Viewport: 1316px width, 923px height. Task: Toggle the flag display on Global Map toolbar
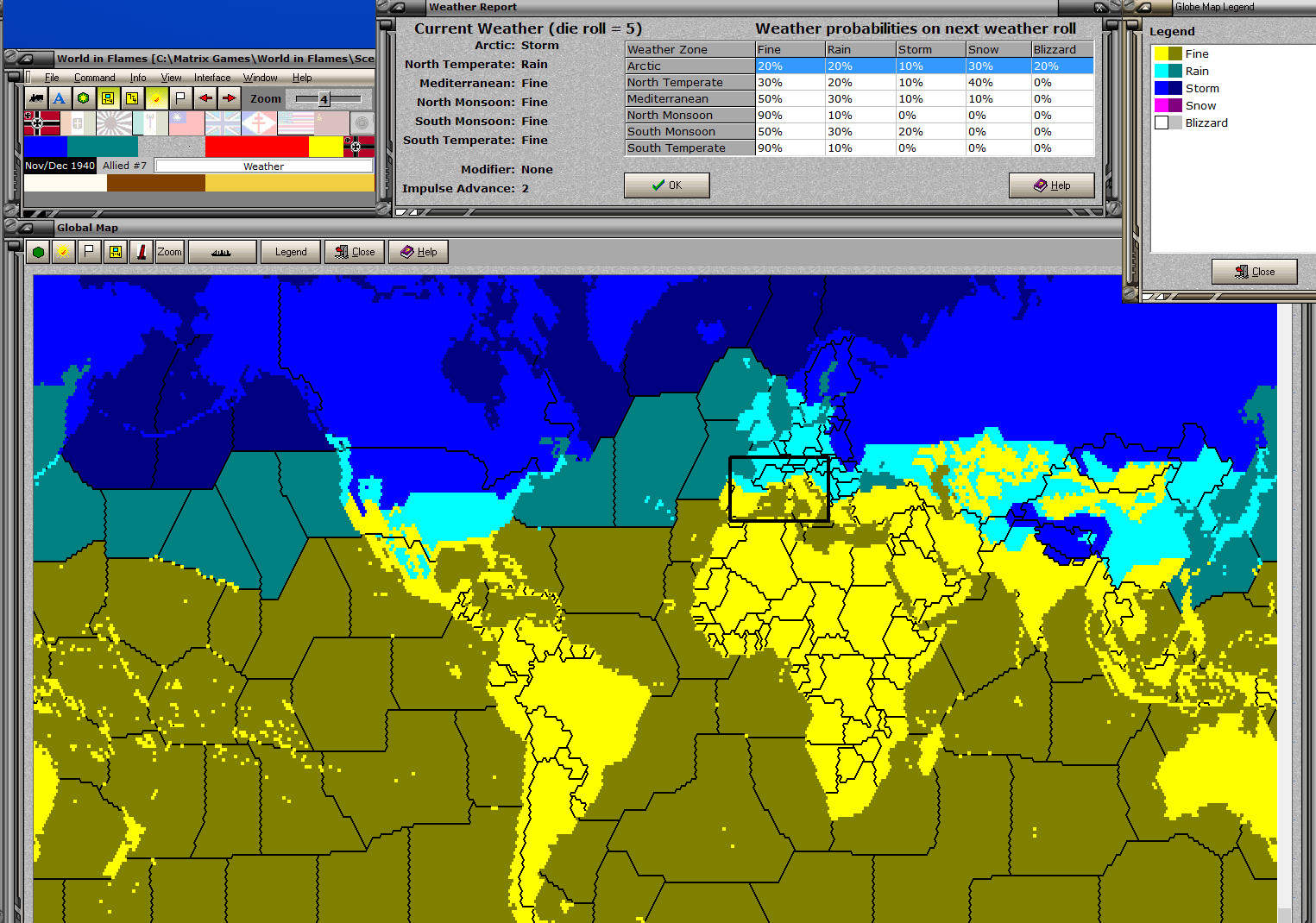click(89, 251)
